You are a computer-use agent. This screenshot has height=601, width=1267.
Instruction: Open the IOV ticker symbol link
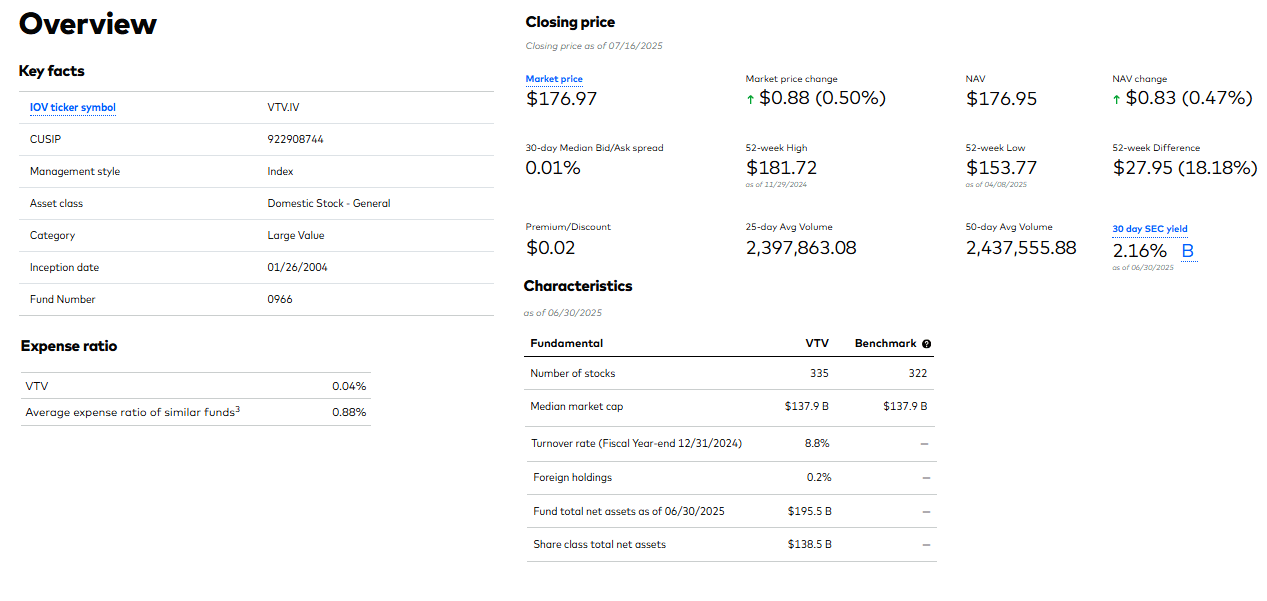73,108
